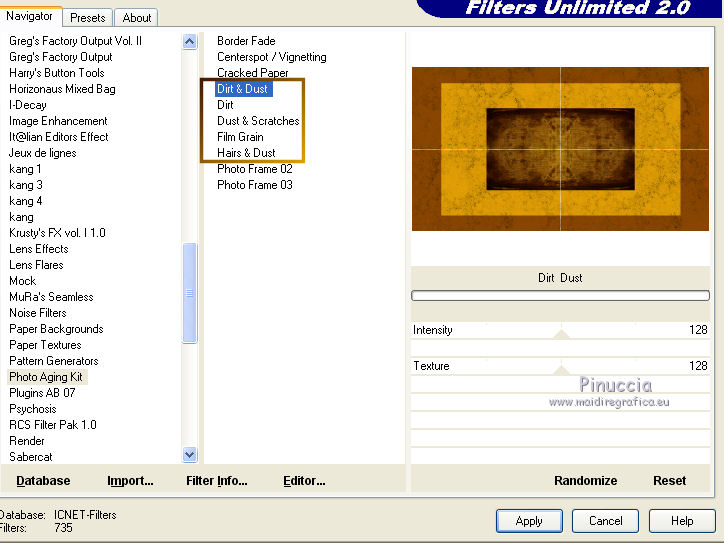Viewport: 724px width, 543px height.
Task: Switch to the Presets tab
Action: point(88,18)
